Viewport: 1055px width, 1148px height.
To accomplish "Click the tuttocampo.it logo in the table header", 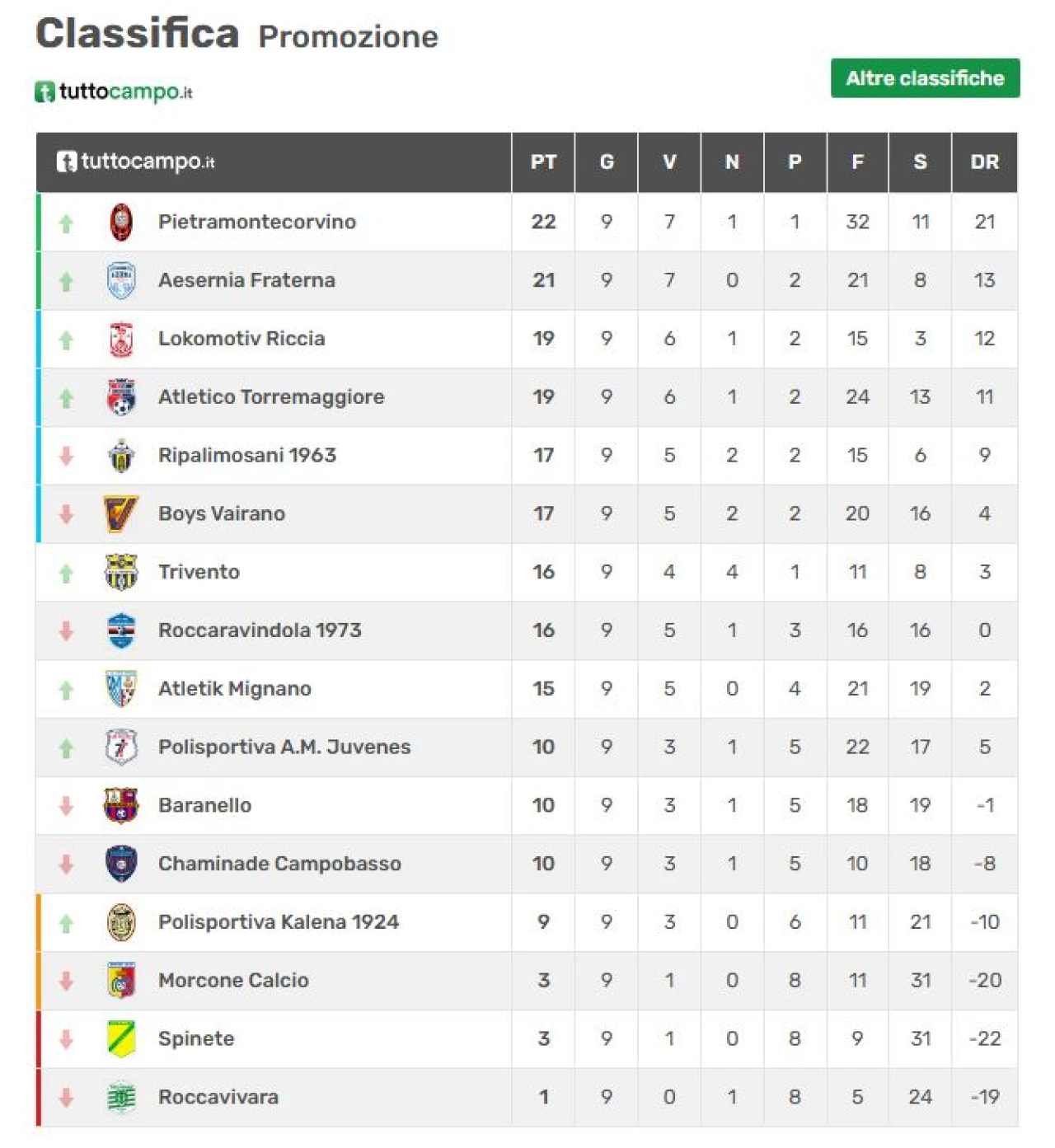I will tap(136, 162).
